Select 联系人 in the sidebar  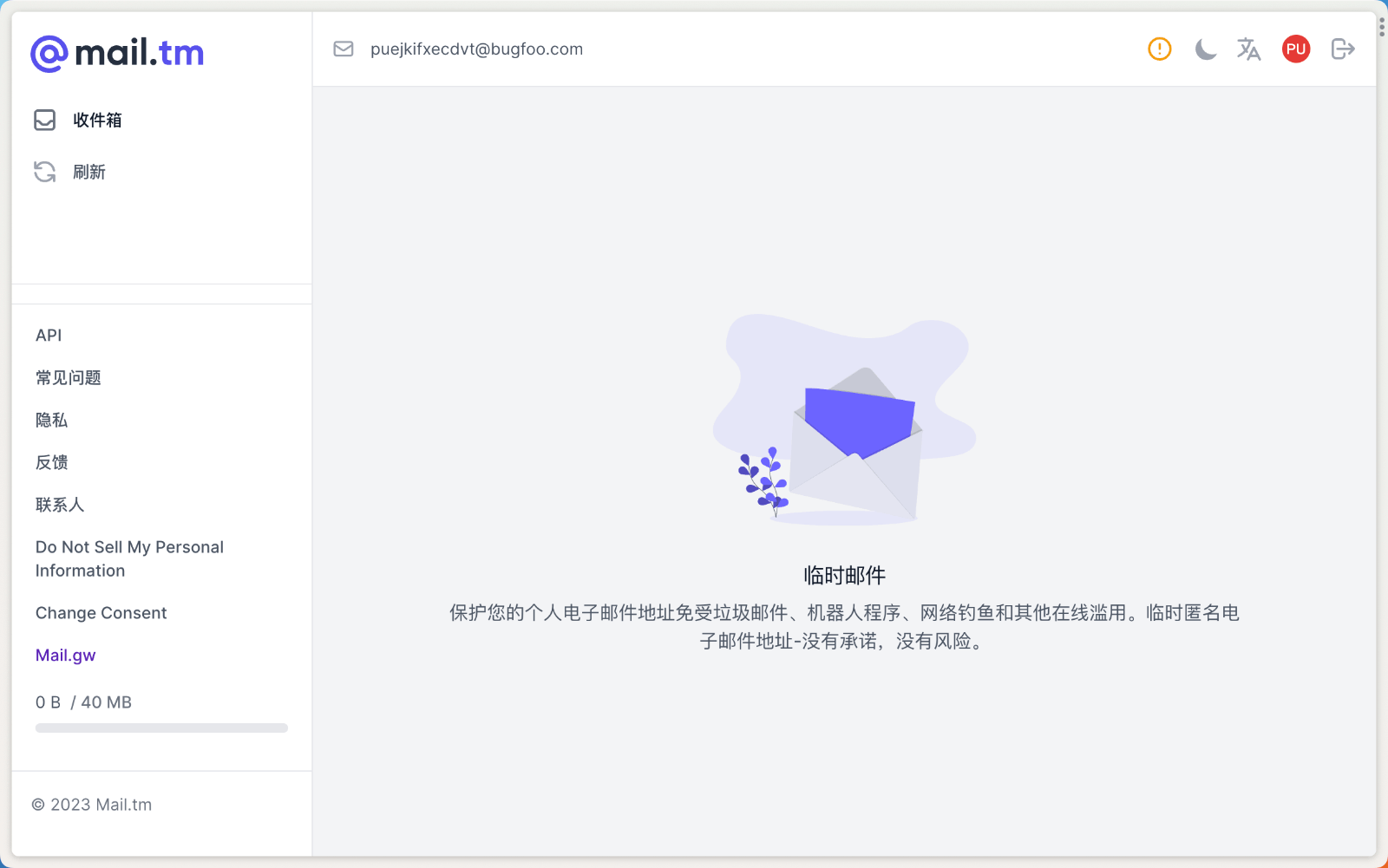click(60, 504)
